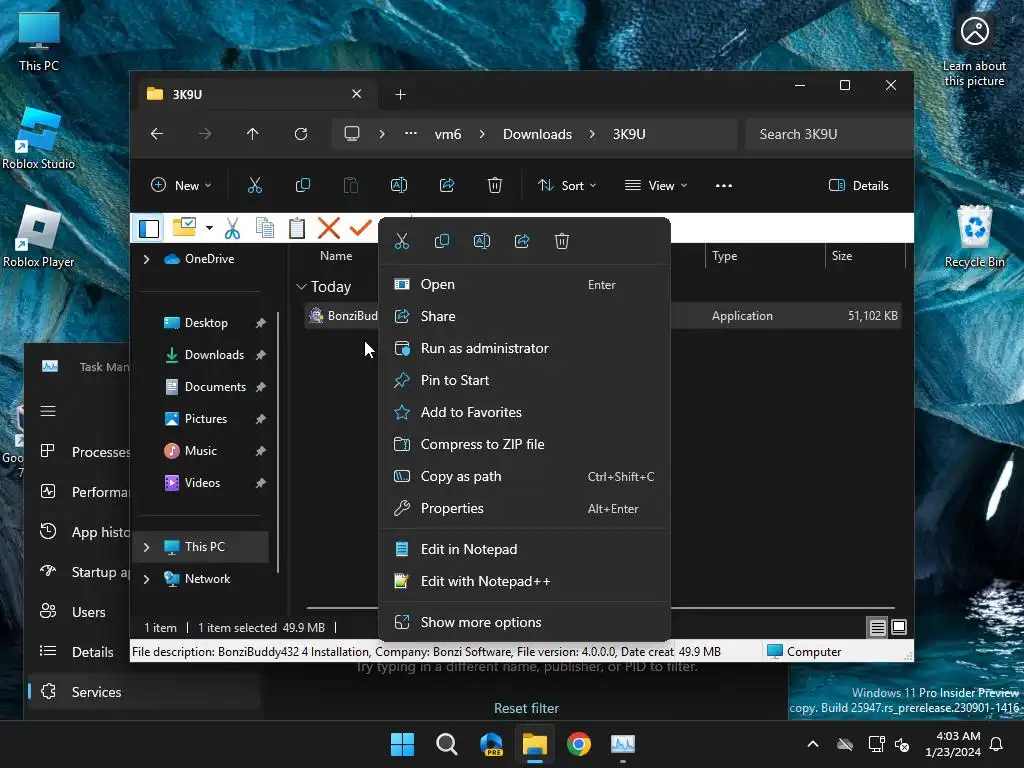1024x768 pixels.
Task: Click Copy icon in Explorer command bar
Action: click(303, 185)
